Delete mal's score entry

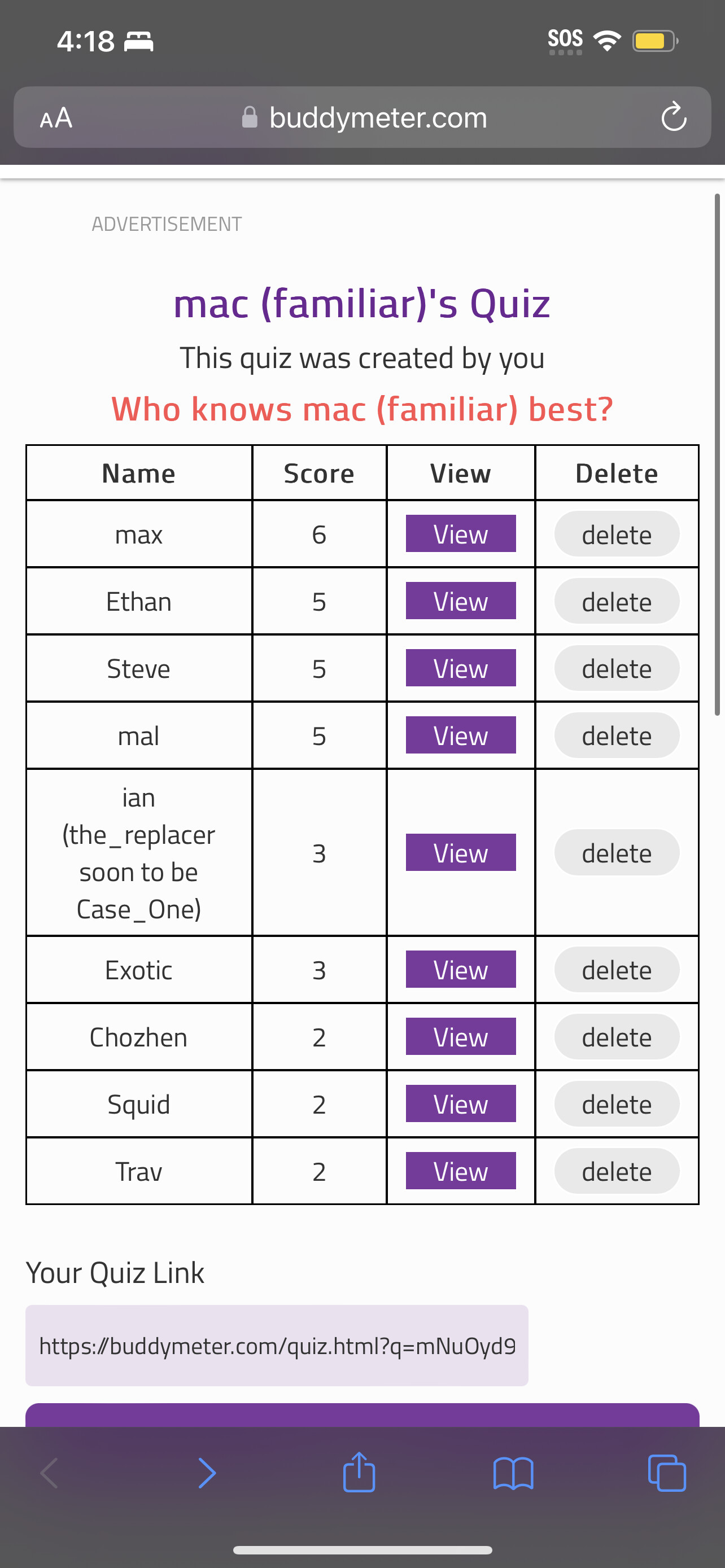(616, 735)
